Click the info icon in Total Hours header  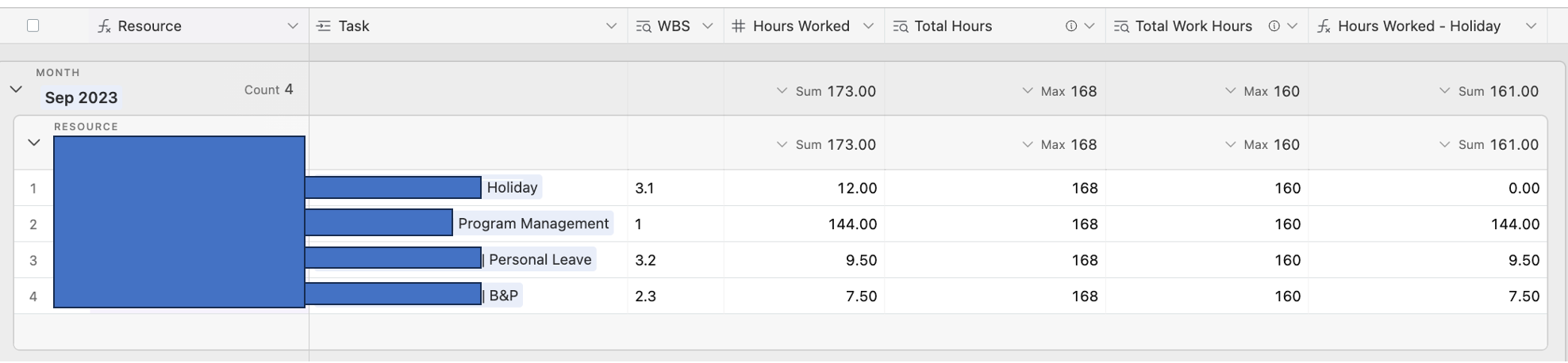tap(1071, 26)
